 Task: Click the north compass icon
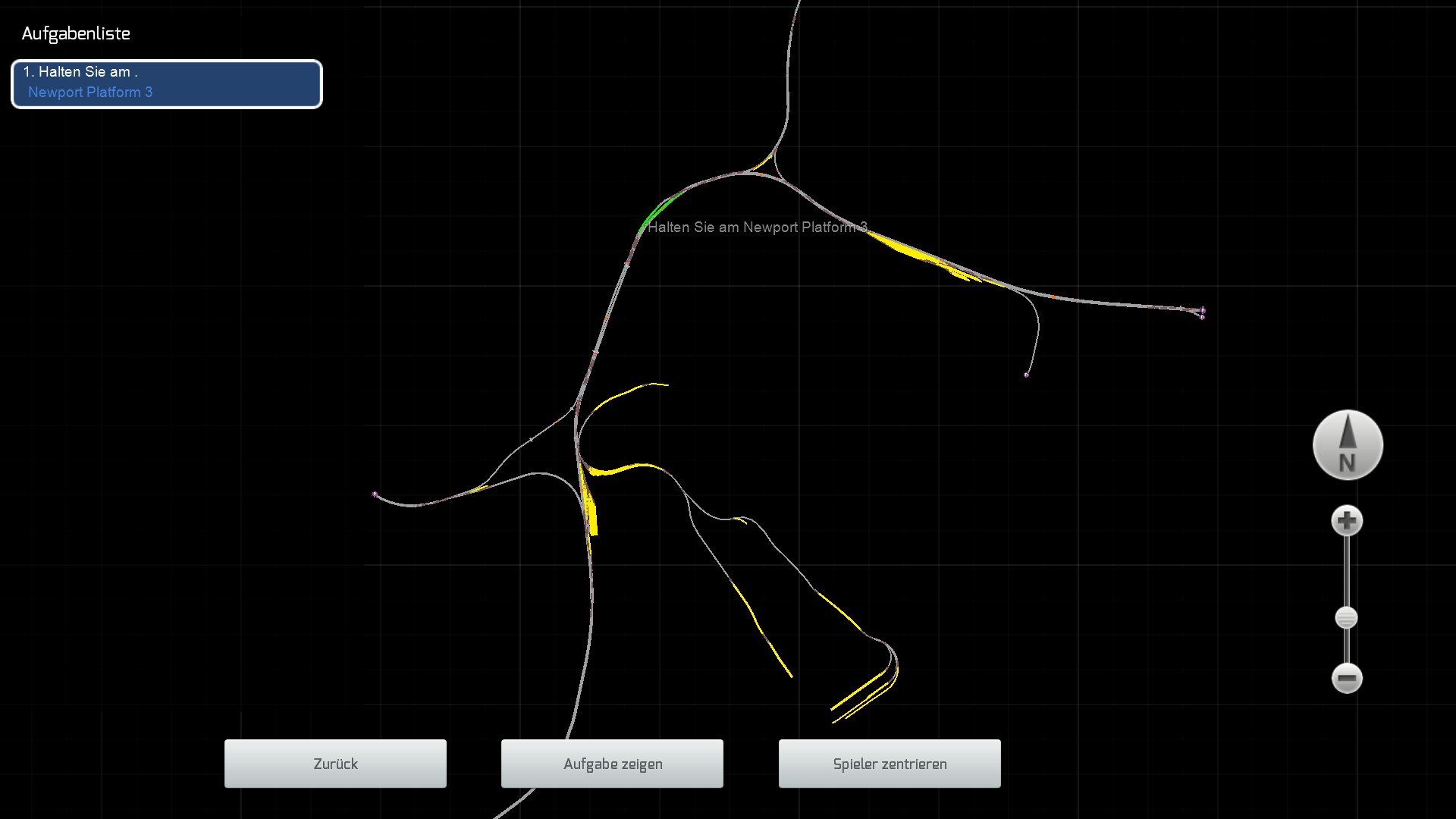click(x=1348, y=445)
